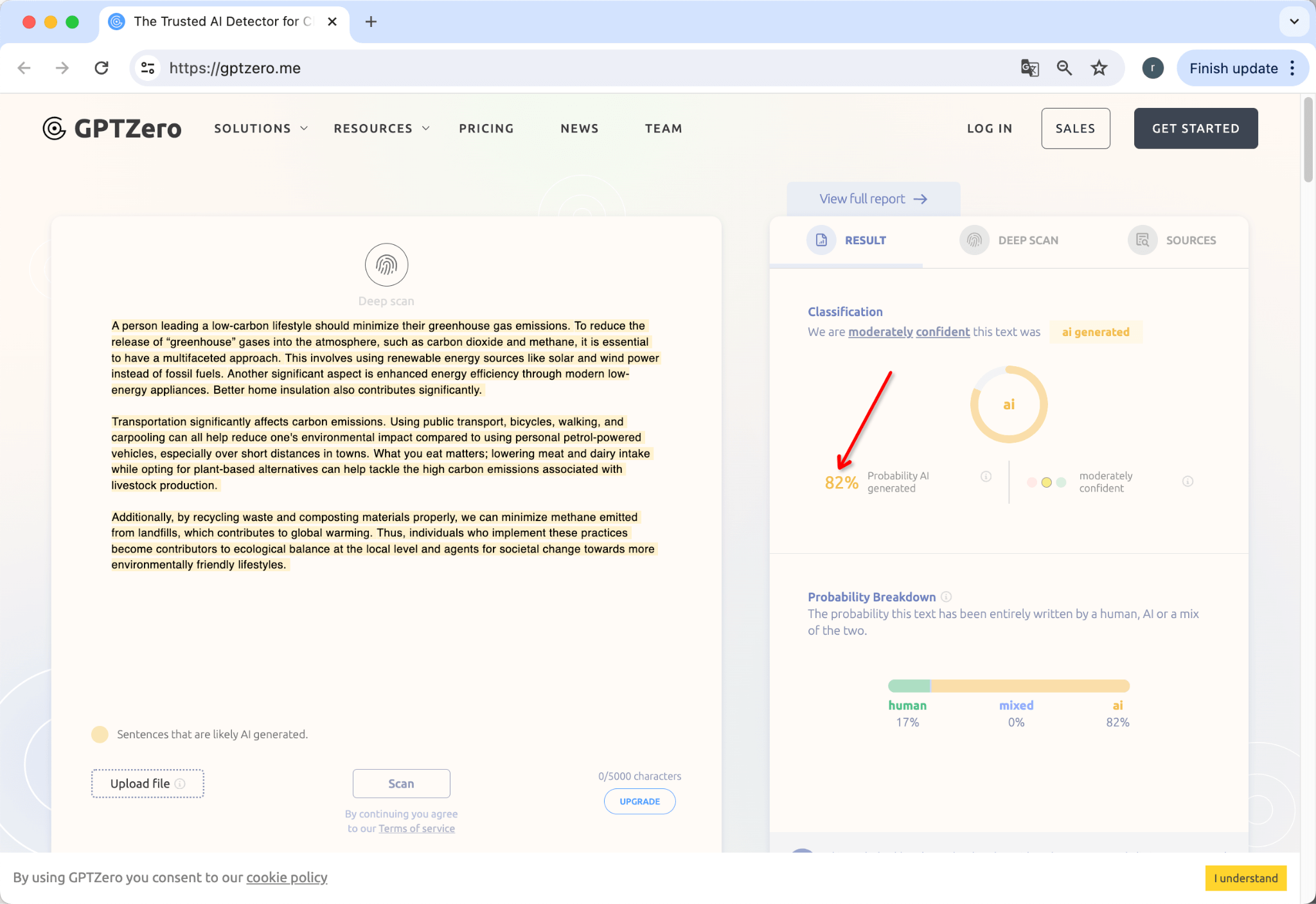This screenshot has height=904, width=1316.
Task: Open a new browser tab with plus icon
Action: point(371,22)
